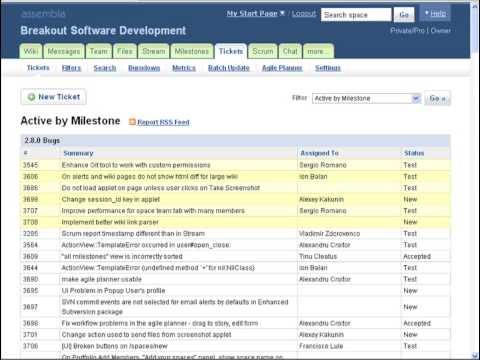Click the Report RSS Feed link
Image resolution: width=480 pixels, height=360 pixels.
coord(163,122)
